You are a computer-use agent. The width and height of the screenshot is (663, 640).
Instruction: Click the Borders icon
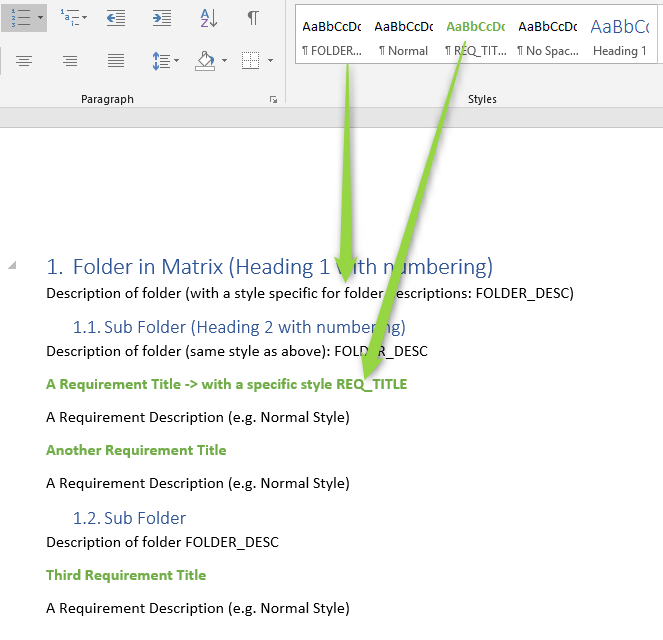point(250,61)
